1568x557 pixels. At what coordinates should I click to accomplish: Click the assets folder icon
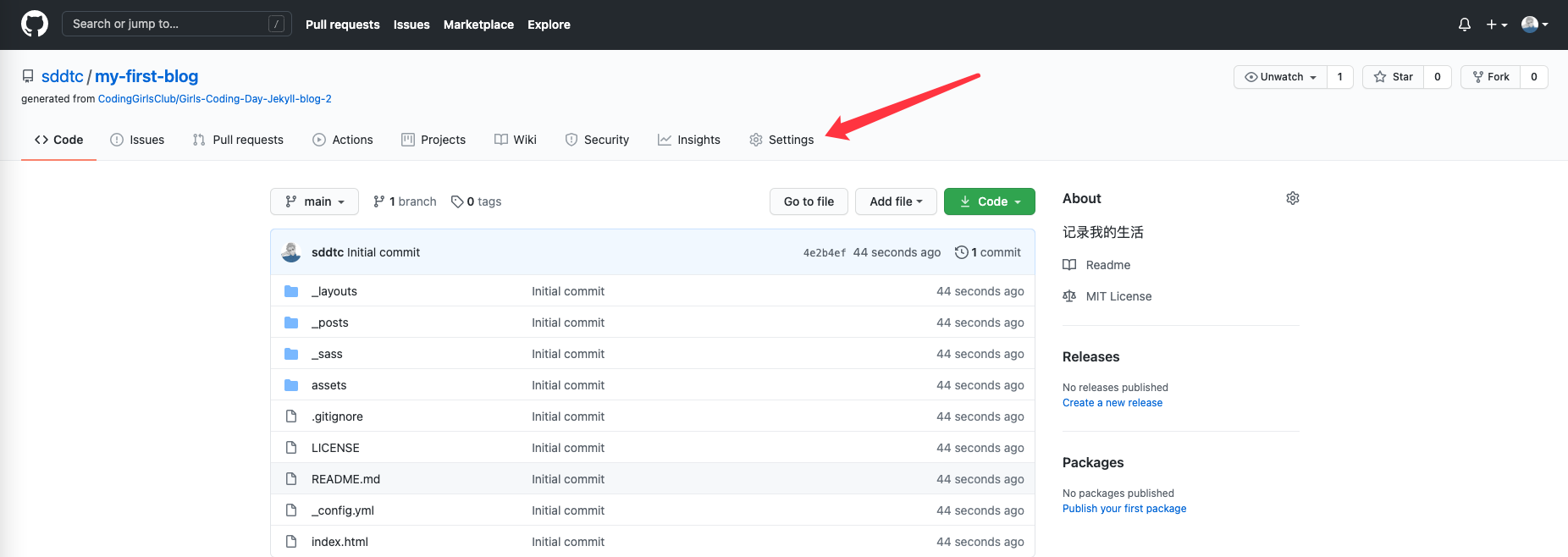pyautogui.click(x=291, y=385)
